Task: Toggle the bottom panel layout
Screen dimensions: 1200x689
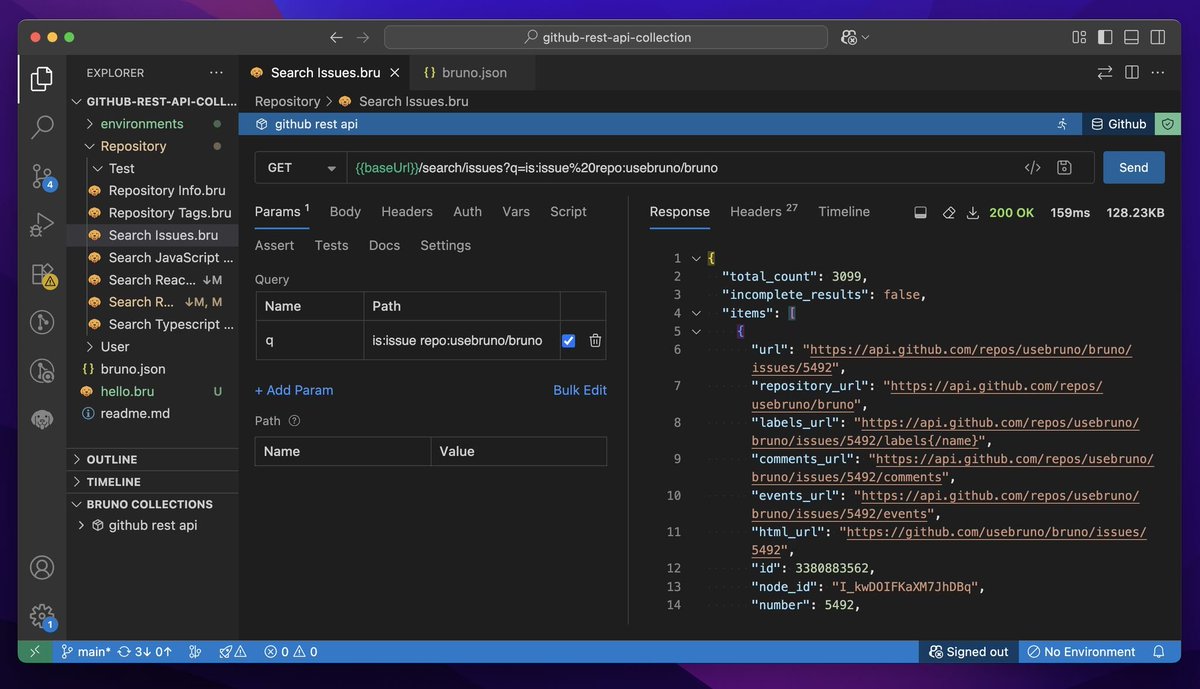Action: (1131, 37)
